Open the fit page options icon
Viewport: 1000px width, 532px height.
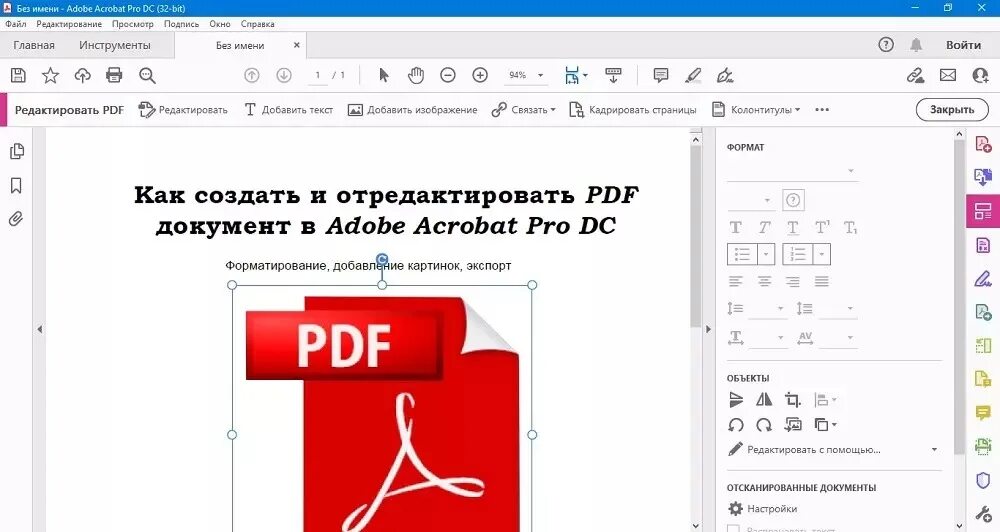tap(575, 75)
